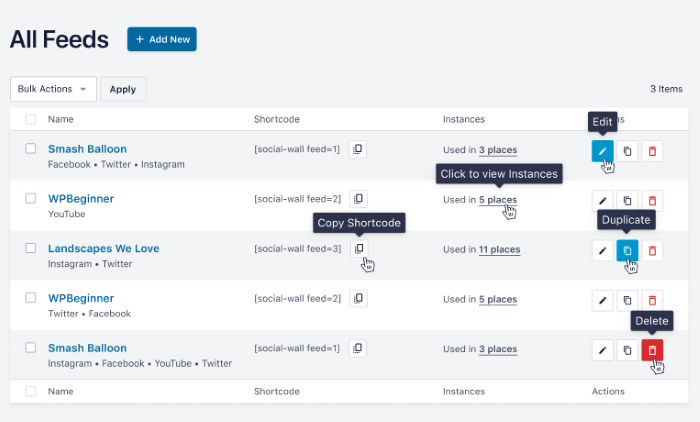
Task: Click the Instances column label in footer row
Action: point(464,391)
